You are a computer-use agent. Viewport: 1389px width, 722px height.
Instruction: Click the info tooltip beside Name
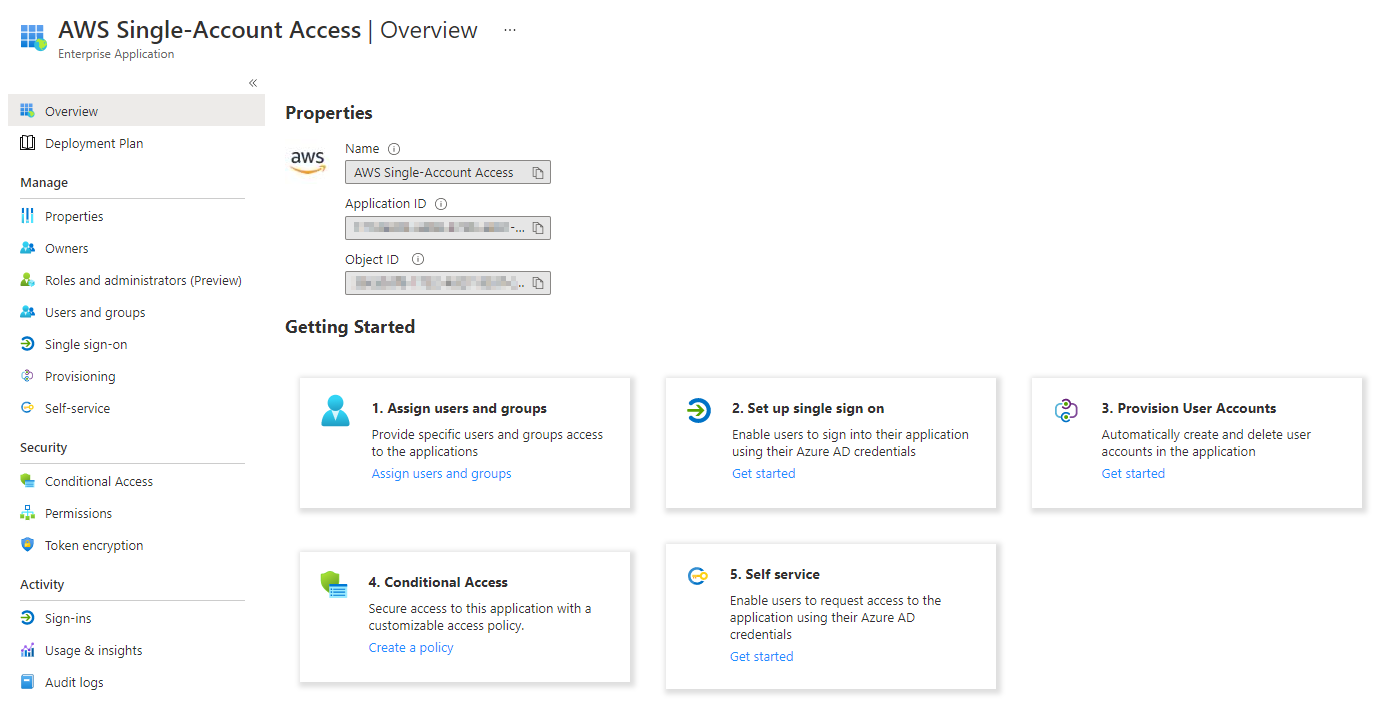(393, 148)
